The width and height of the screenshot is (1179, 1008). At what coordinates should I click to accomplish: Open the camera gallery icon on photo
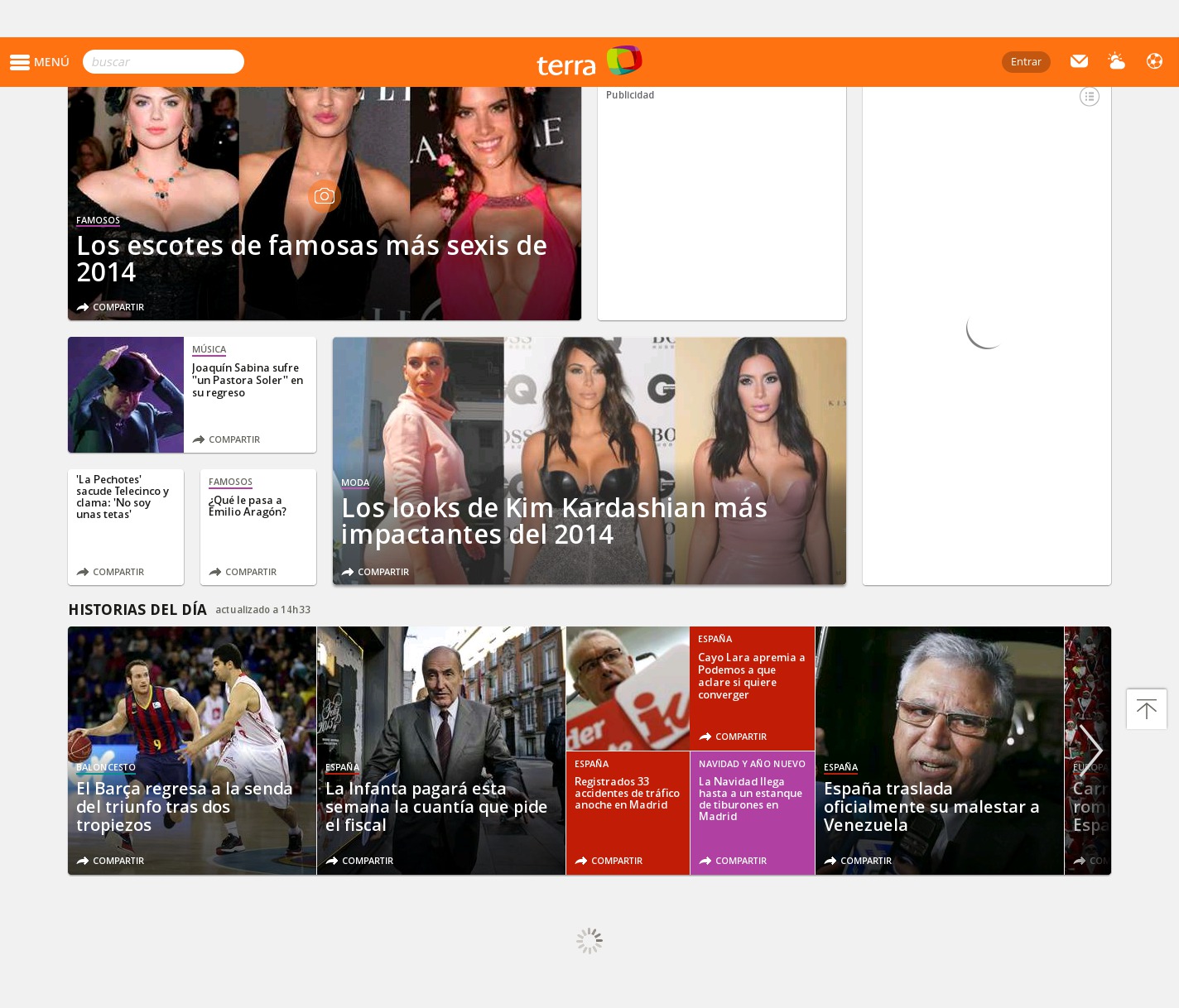325,196
